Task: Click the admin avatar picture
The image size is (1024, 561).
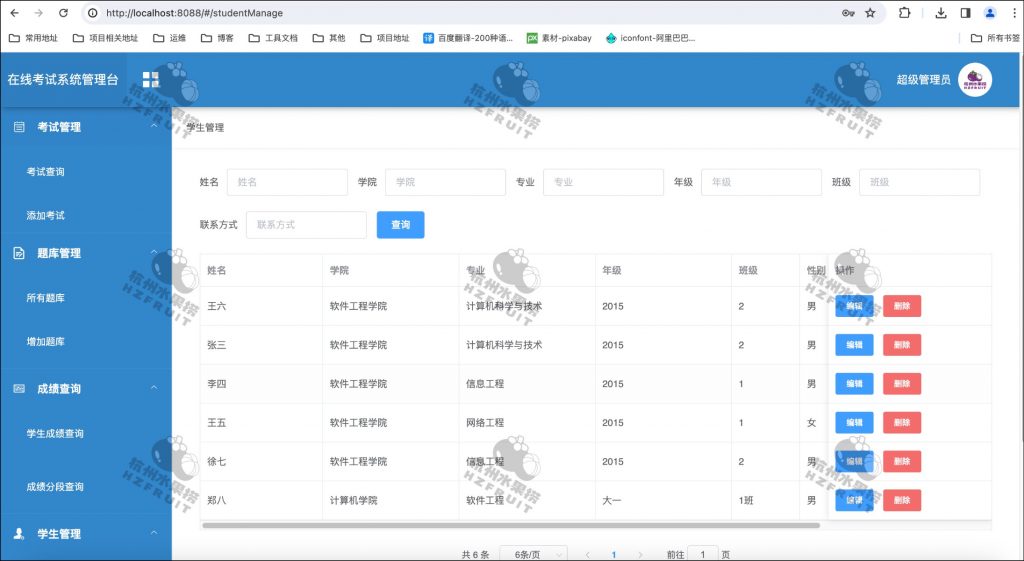Action: pos(974,80)
